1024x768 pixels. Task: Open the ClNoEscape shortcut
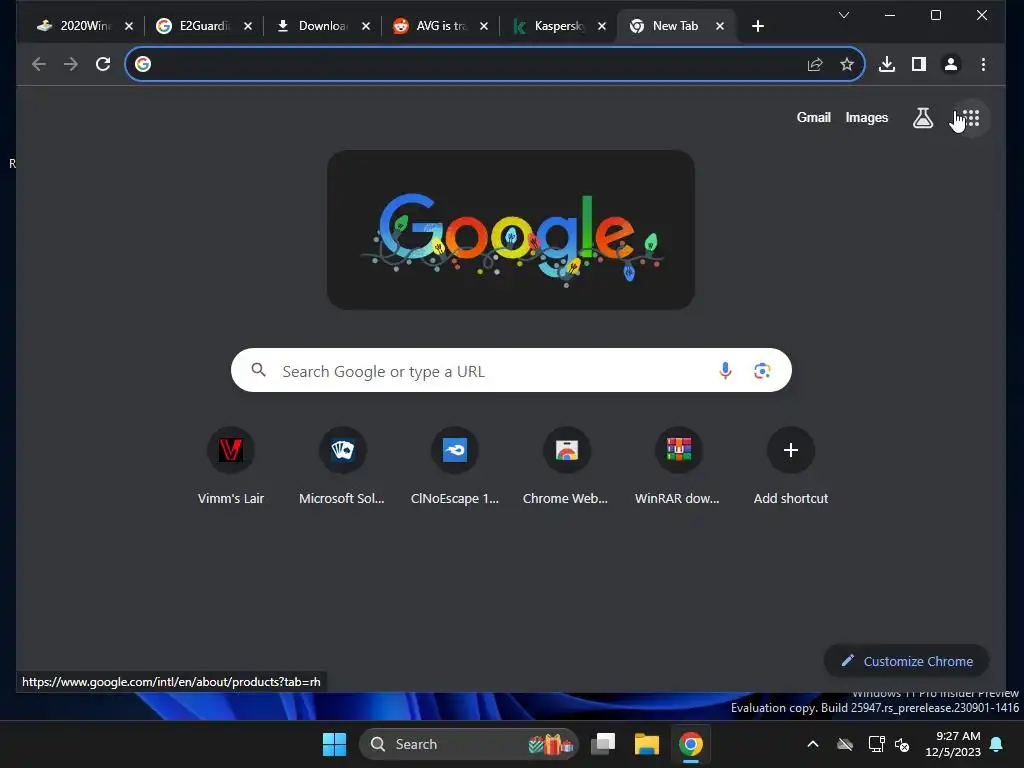tap(455, 466)
